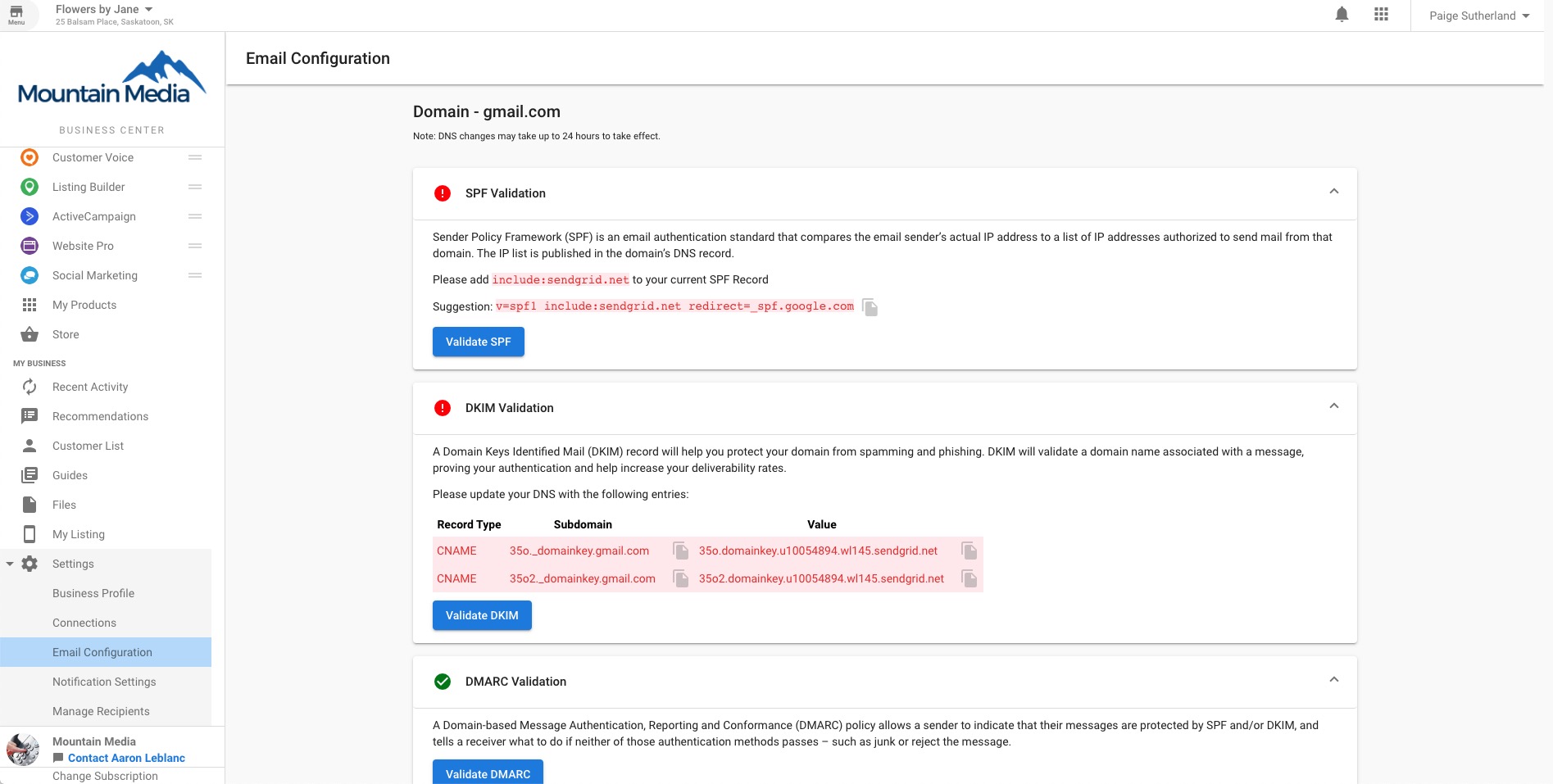This screenshot has width=1553, height=784.
Task: Click the Validate DKIM button
Action: tap(482, 615)
